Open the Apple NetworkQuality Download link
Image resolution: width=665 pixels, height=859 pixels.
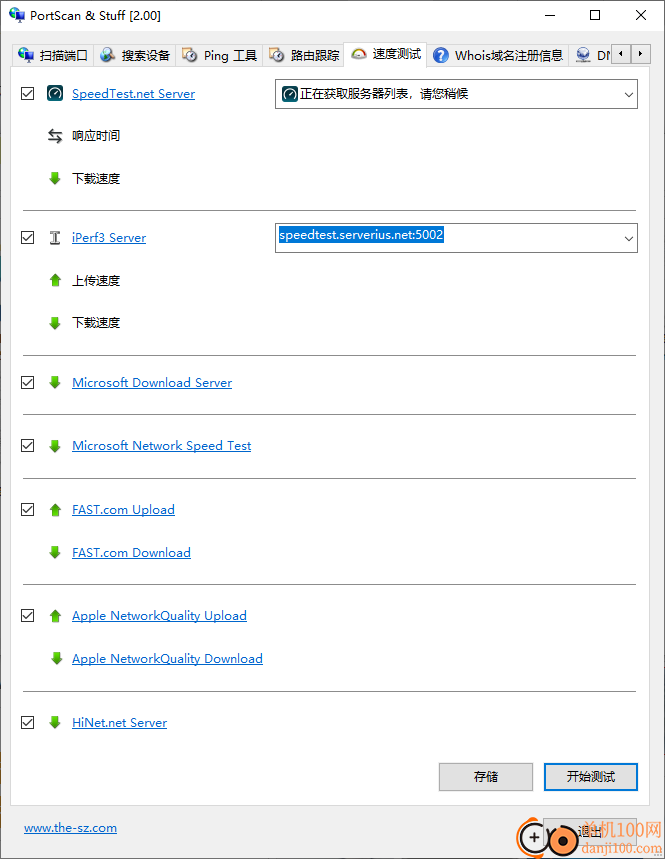pos(168,658)
